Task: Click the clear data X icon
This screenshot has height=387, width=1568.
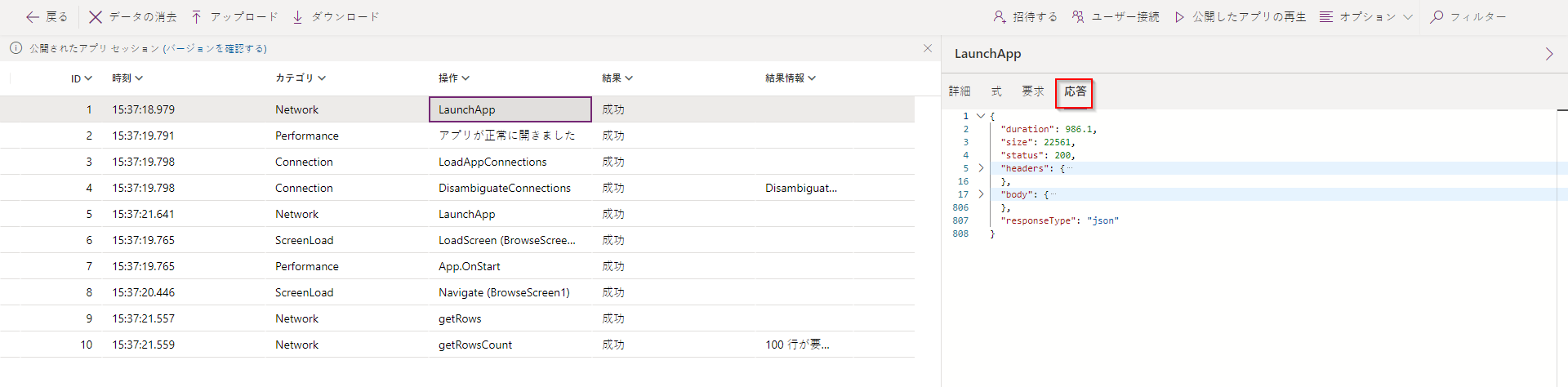Action: [x=96, y=17]
